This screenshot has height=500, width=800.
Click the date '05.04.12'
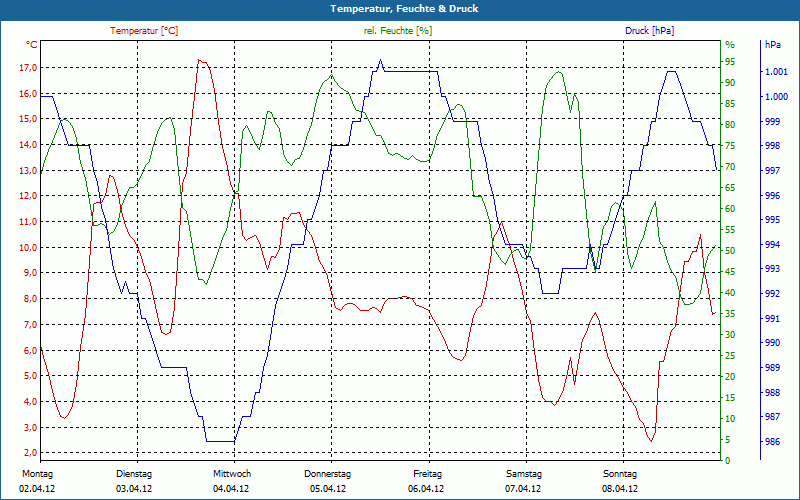[x=328, y=489]
